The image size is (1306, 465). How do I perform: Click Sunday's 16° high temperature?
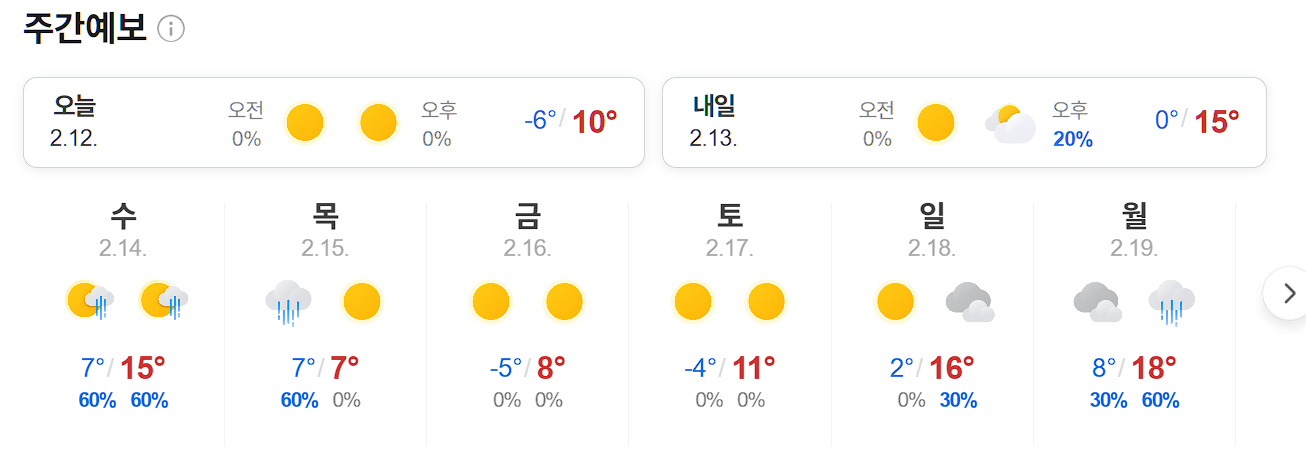point(952,368)
